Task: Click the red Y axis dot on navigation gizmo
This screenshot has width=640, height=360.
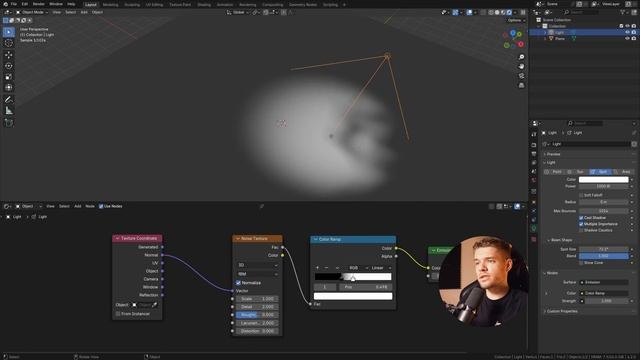Action: click(x=521, y=44)
